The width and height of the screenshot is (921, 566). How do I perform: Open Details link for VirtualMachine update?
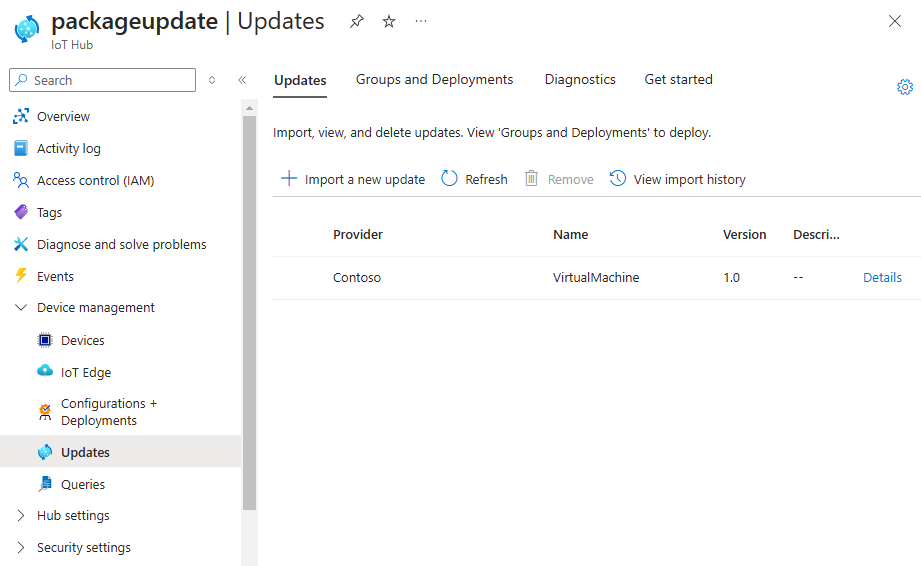(x=882, y=278)
